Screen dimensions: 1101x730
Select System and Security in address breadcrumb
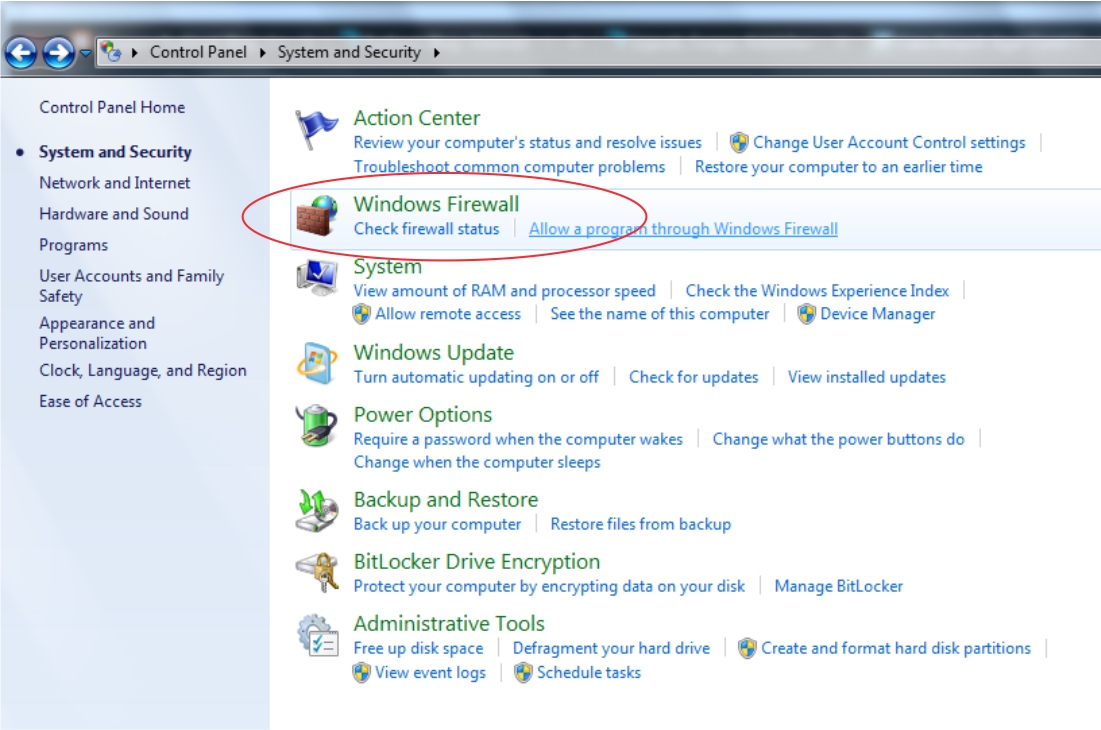[x=349, y=53]
